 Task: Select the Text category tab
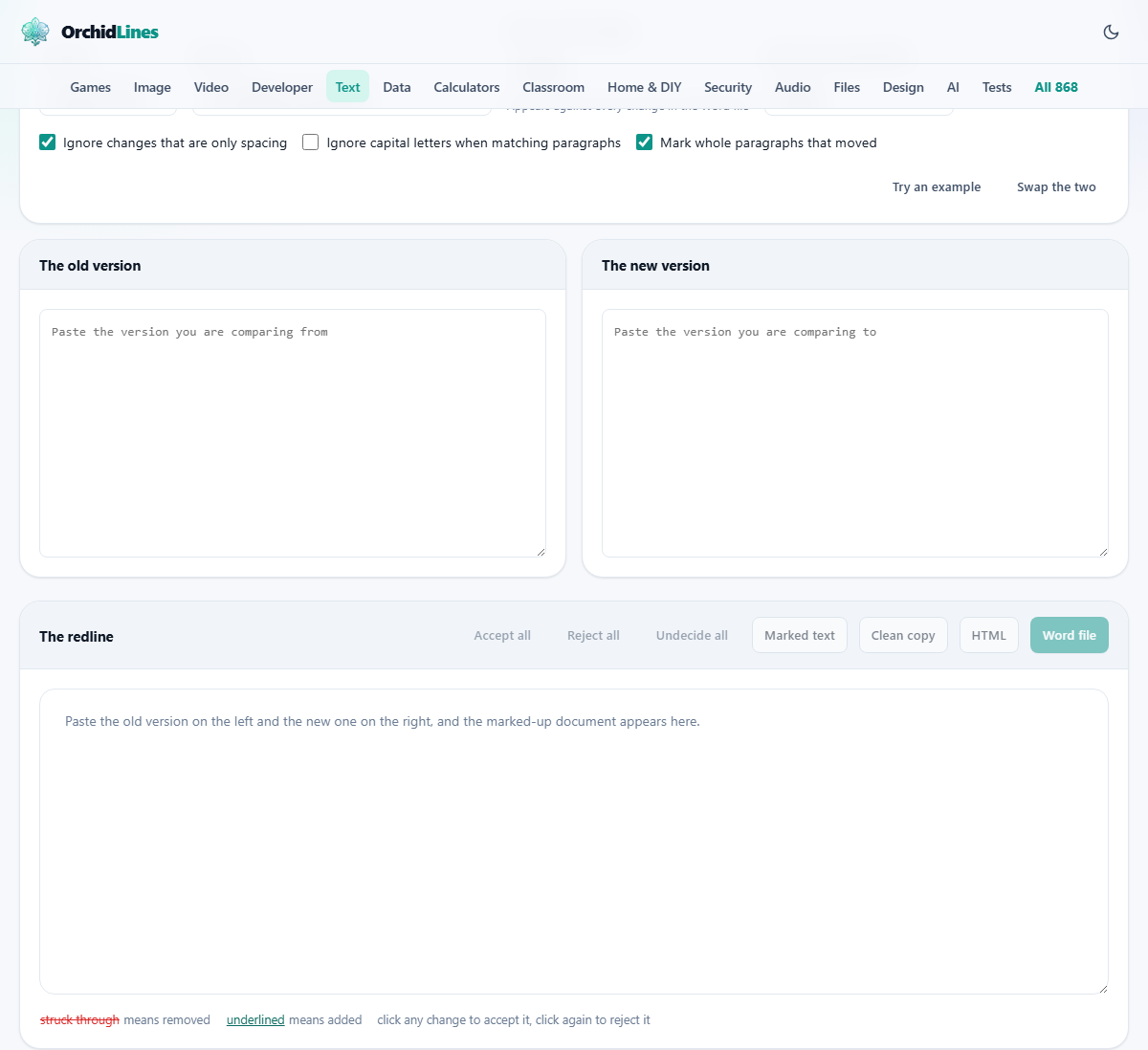pos(347,87)
